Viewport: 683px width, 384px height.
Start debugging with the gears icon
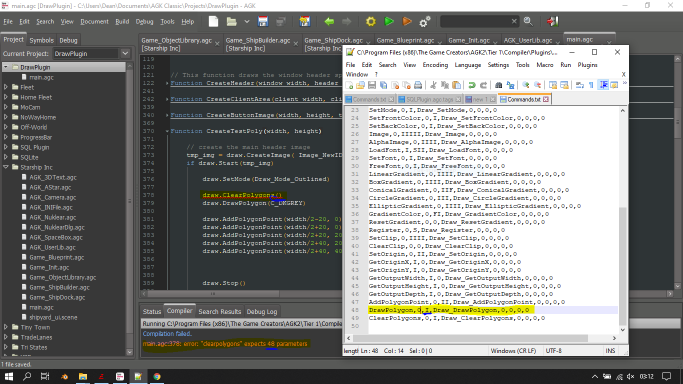tap(425, 21)
